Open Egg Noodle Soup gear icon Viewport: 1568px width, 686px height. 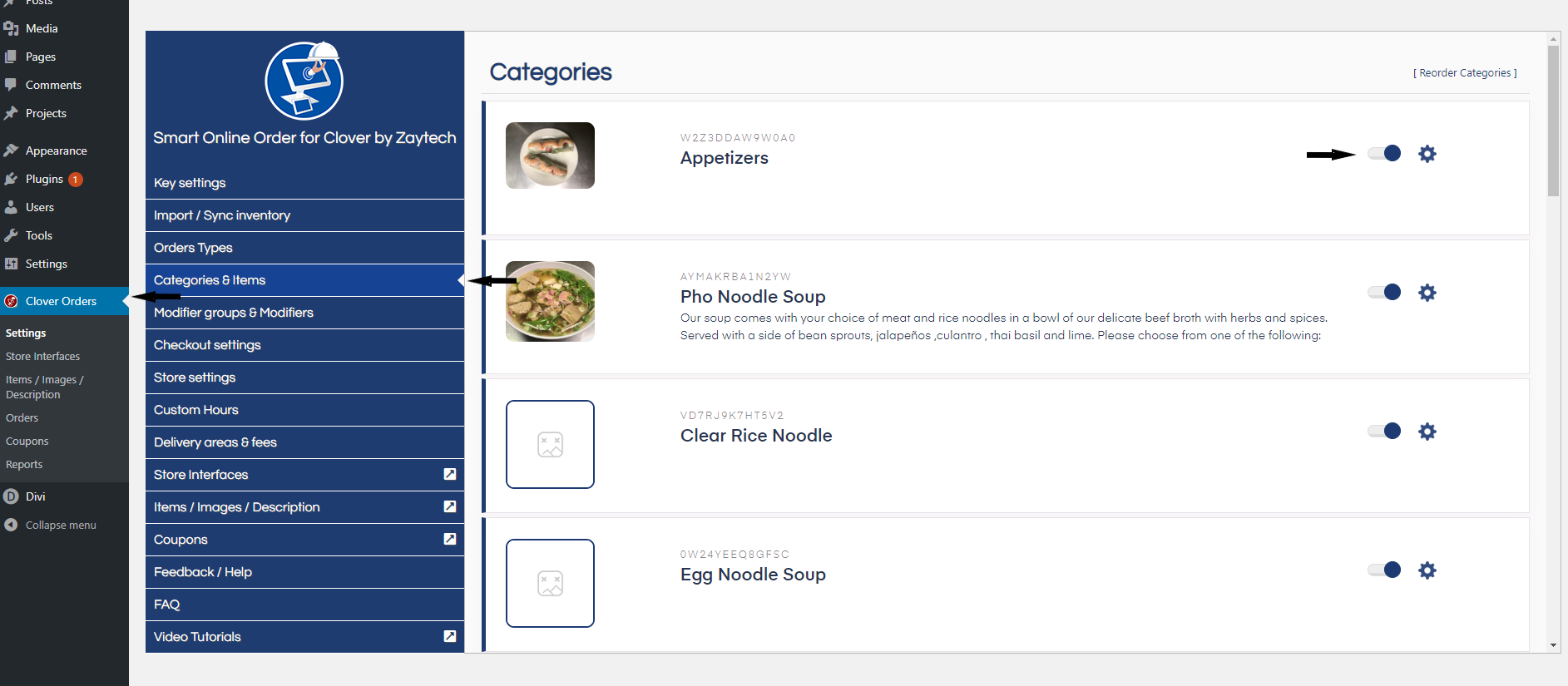(1427, 570)
